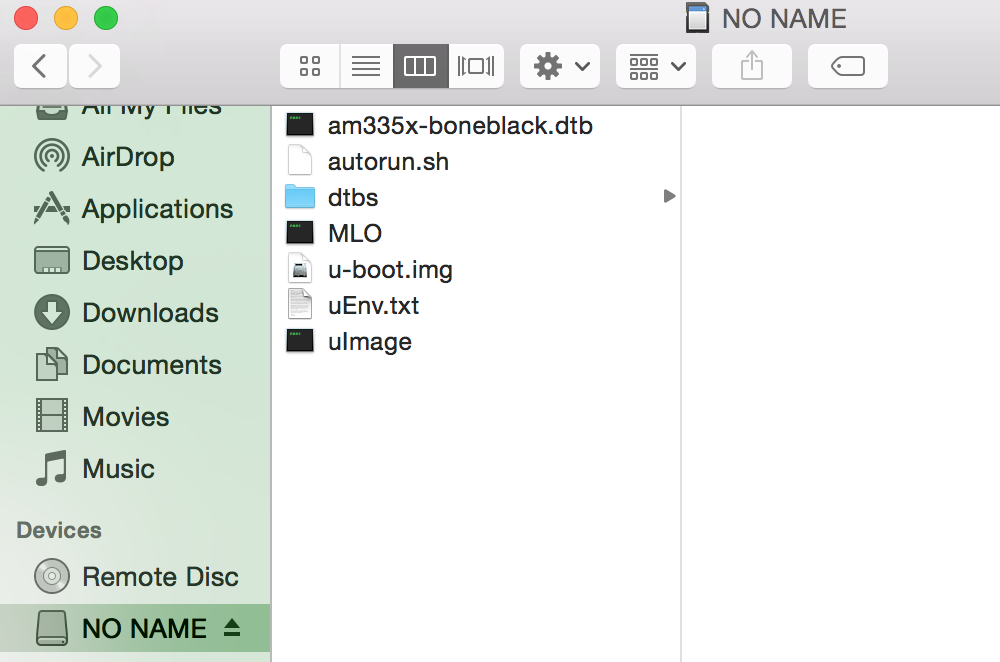Image resolution: width=1000 pixels, height=662 pixels.
Task: Switch to icon view
Action: [310, 66]
